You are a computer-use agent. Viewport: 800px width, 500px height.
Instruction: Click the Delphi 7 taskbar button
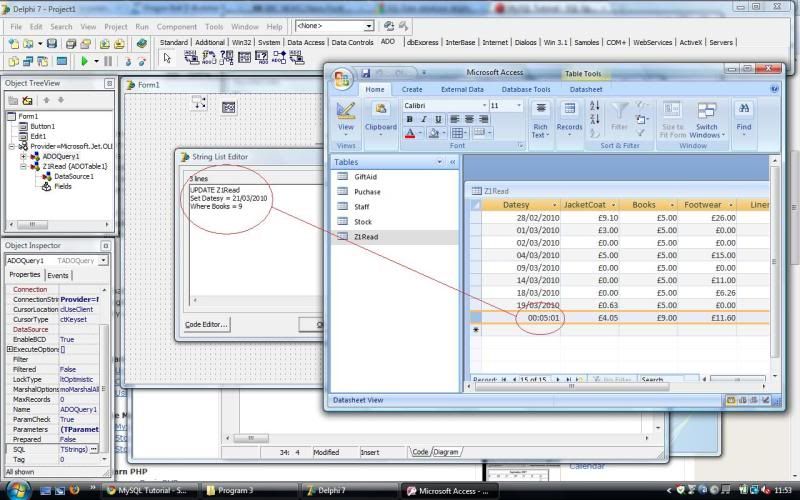349,490
